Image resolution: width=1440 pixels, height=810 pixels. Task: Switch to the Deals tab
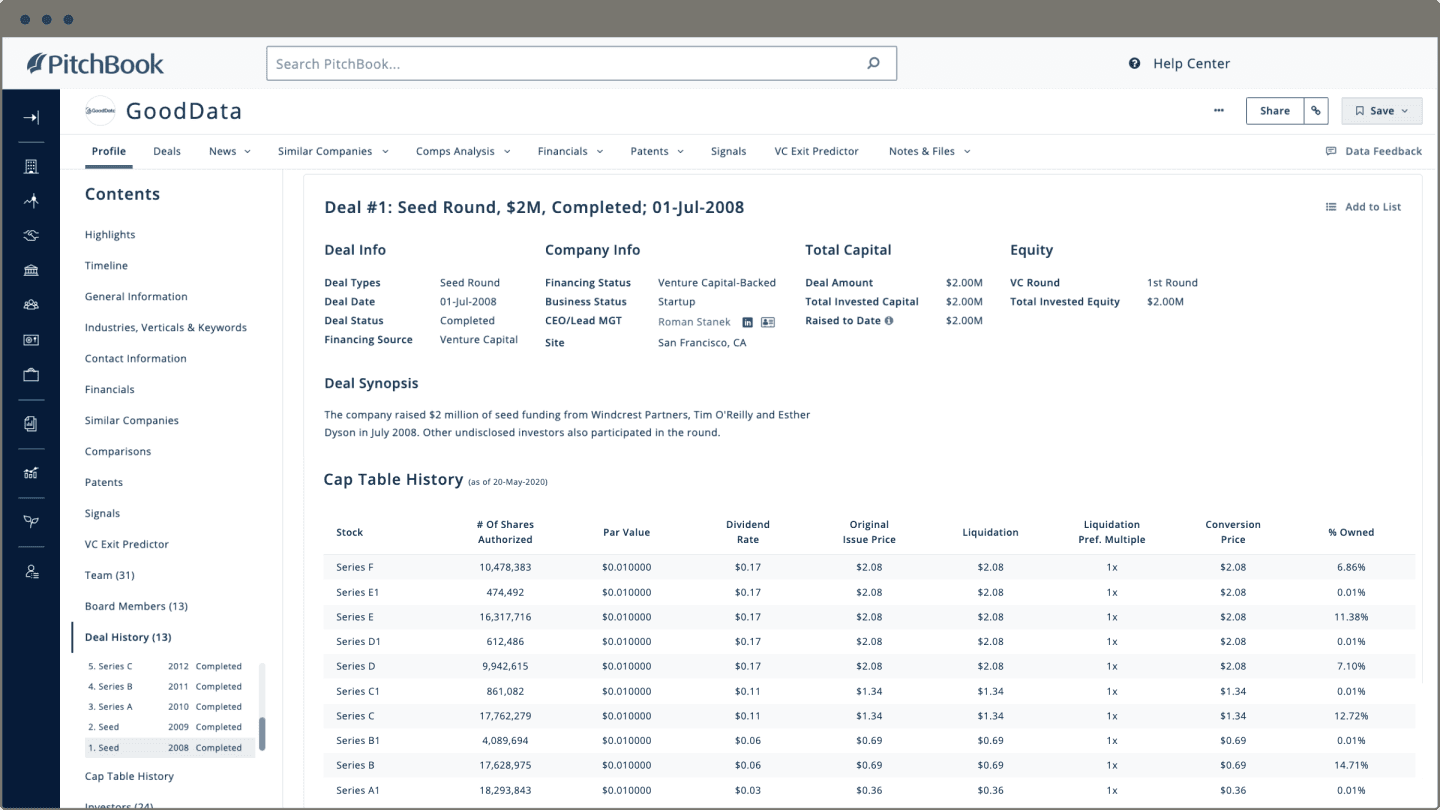click(x=167, y=151)
